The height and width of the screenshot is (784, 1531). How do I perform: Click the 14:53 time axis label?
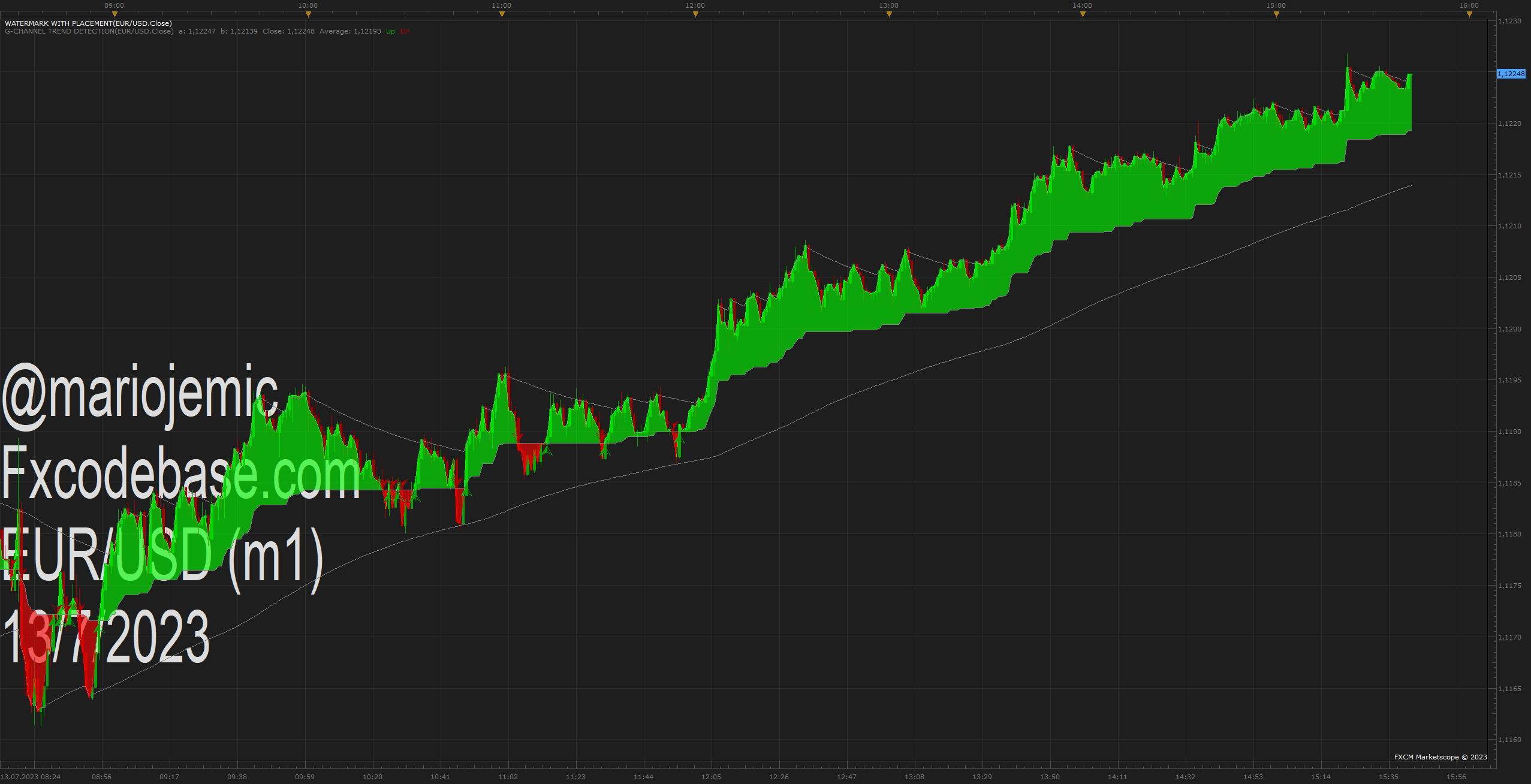click(1253, 777)
